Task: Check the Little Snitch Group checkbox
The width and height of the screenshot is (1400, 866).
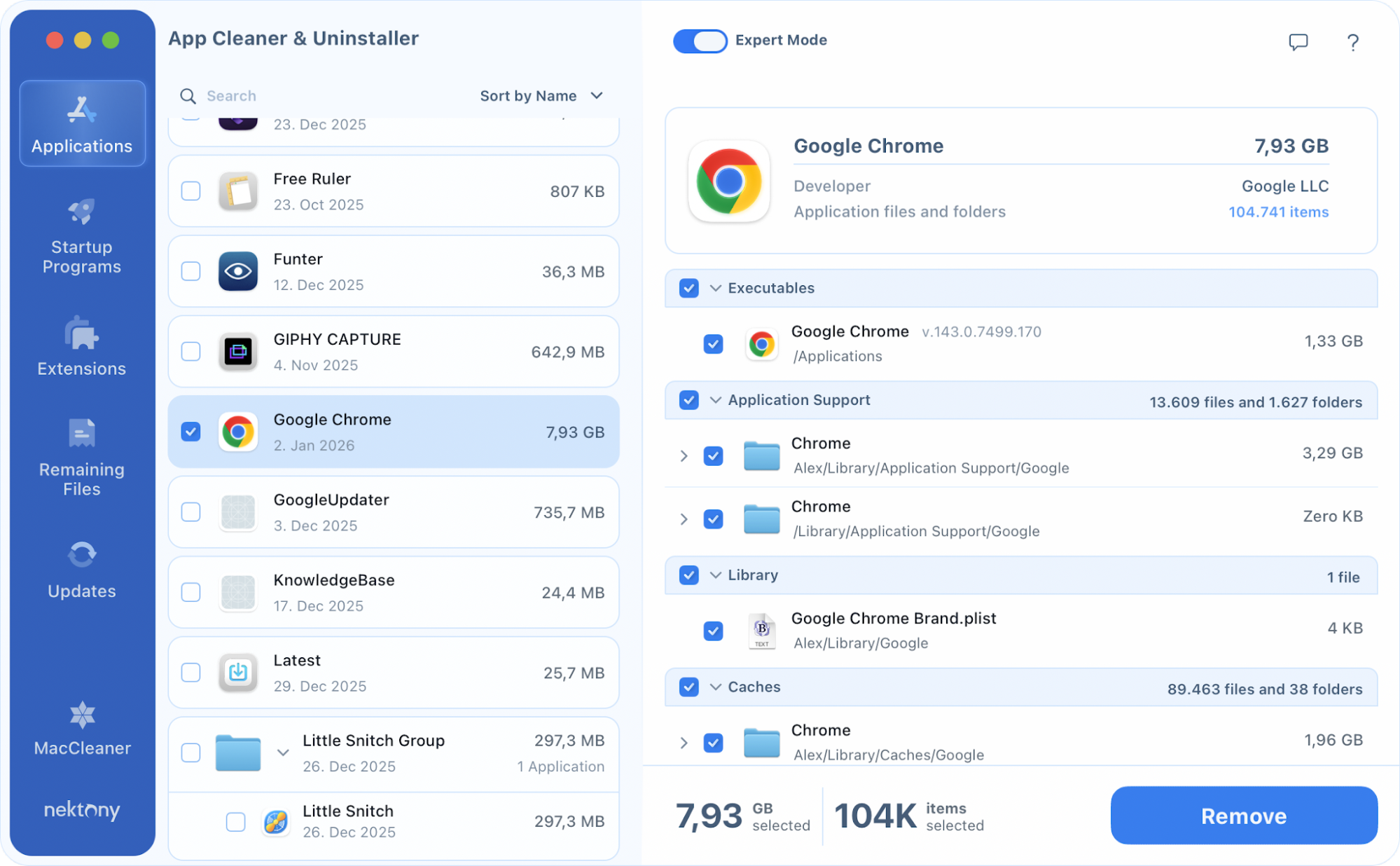Action: (x=190, y=752)
